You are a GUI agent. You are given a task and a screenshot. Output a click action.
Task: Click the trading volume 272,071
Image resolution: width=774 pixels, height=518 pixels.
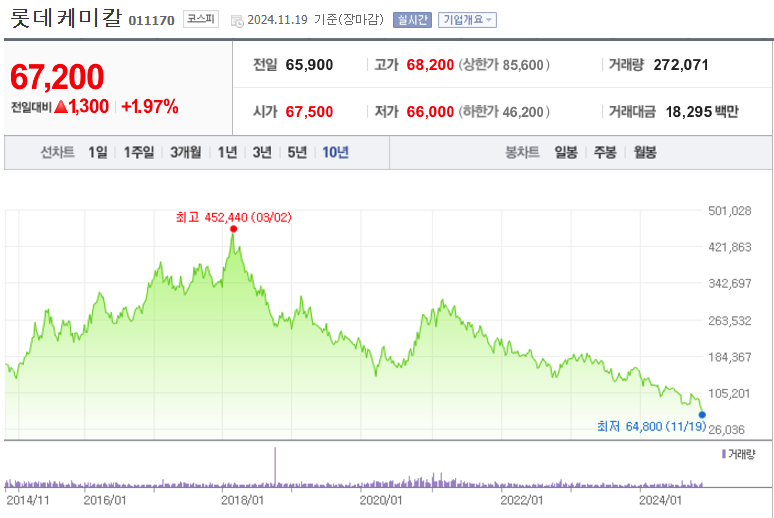click(681, 65)
